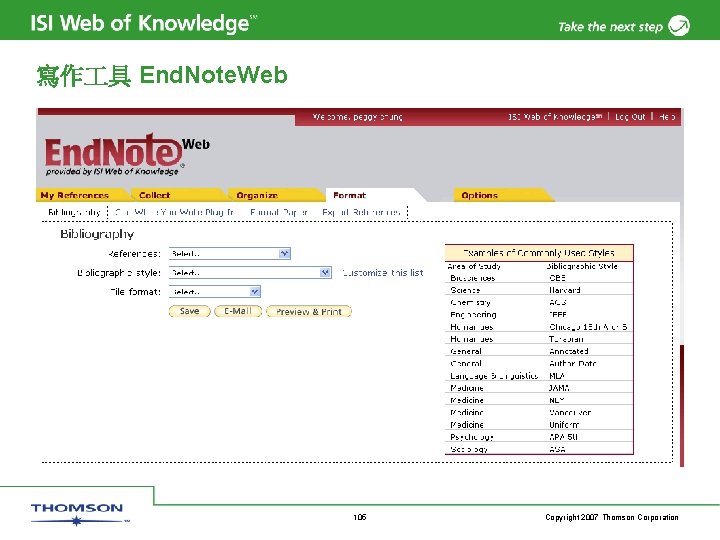Click the NLM style cell
Image resolution: width=720 pixels, height=540 pixels.
[557, 400]
